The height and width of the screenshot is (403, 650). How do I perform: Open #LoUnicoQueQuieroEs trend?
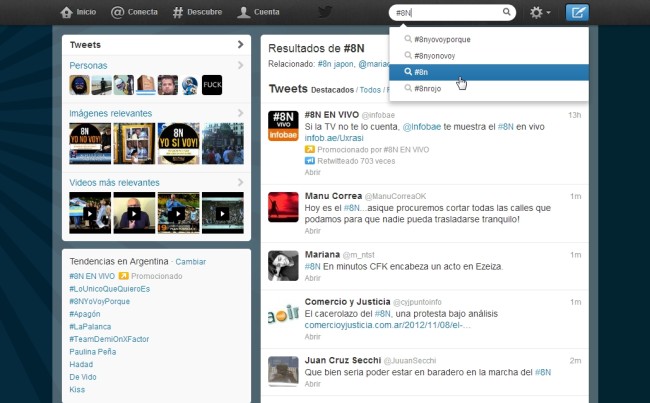tap(110, 289)
